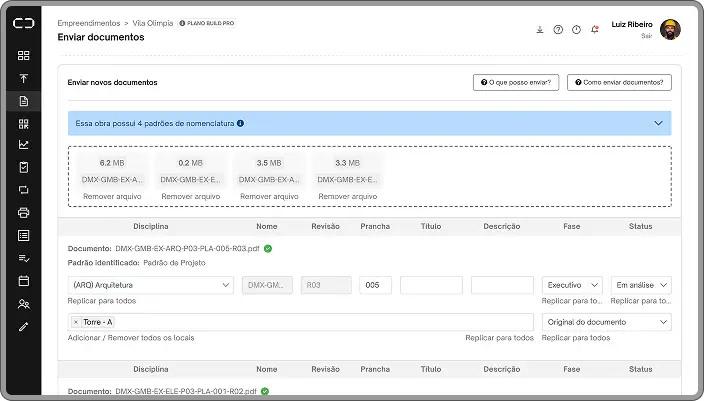Image resolution: width=704 pixels, height=401 pixels.
Task: Click the notification bell icon
Action: point(595,29)
